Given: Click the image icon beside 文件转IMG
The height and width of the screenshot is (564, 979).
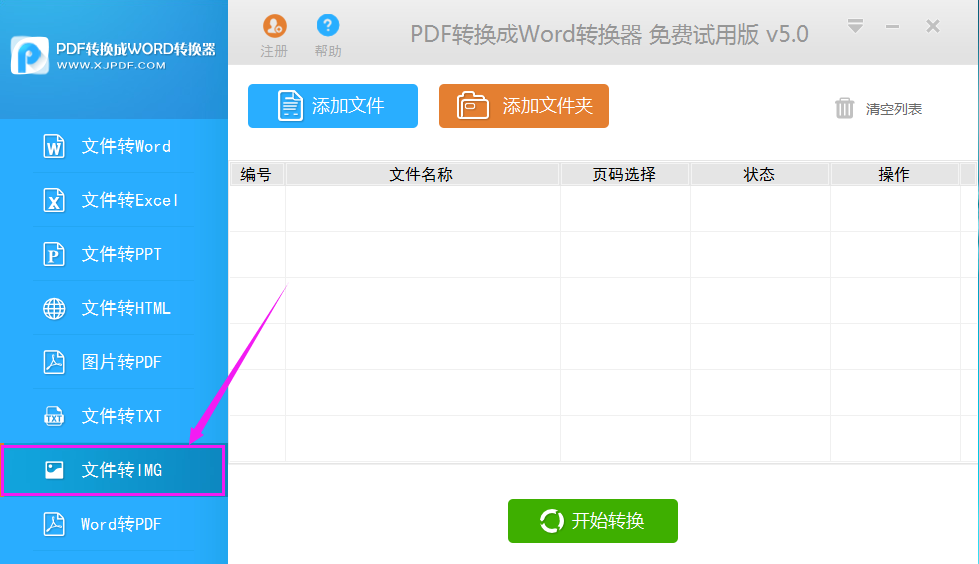Looking at the screenshot, I should point(54,470).
